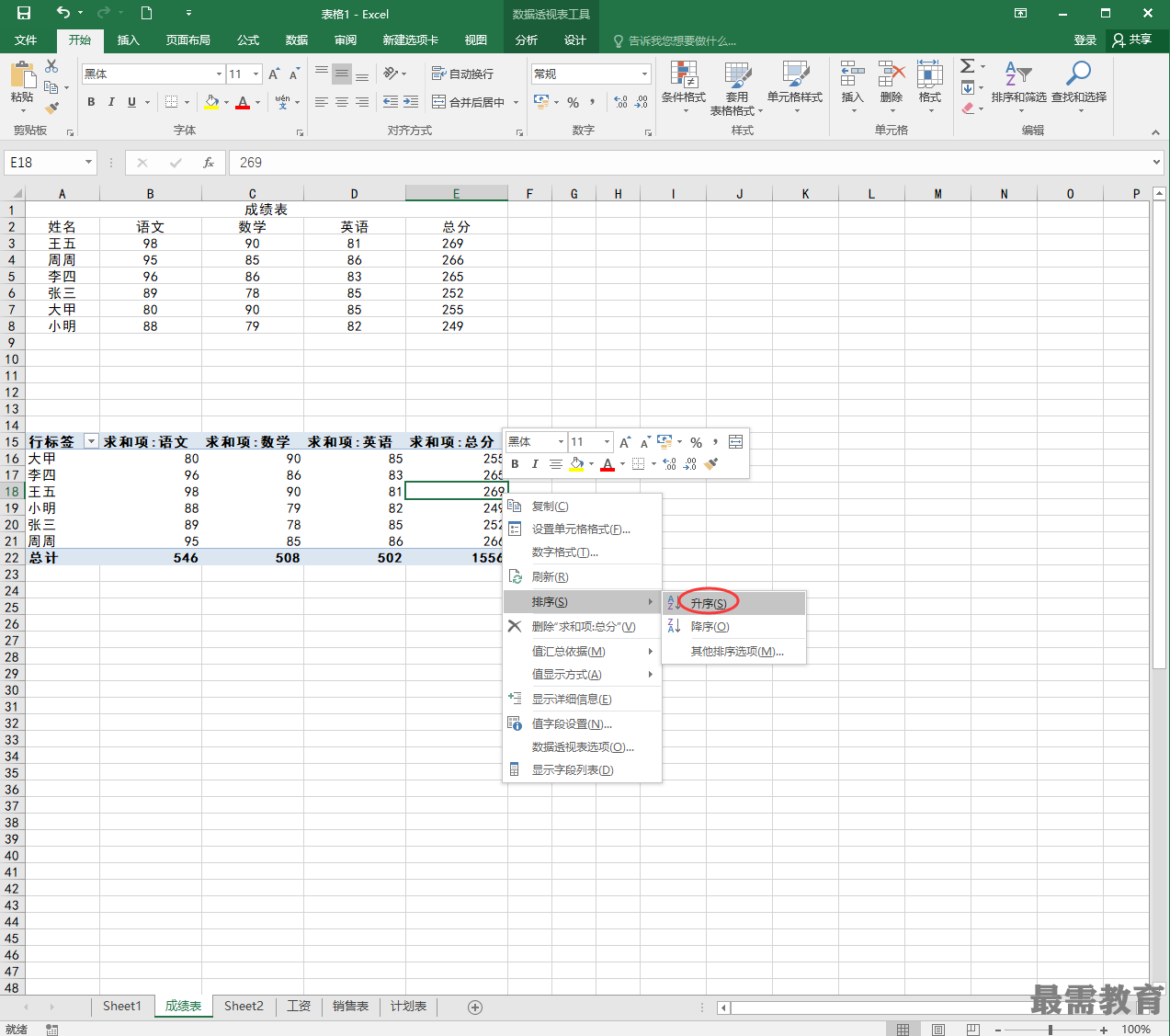Toggle Wrap Text (自动换行)

pos(463,74)
